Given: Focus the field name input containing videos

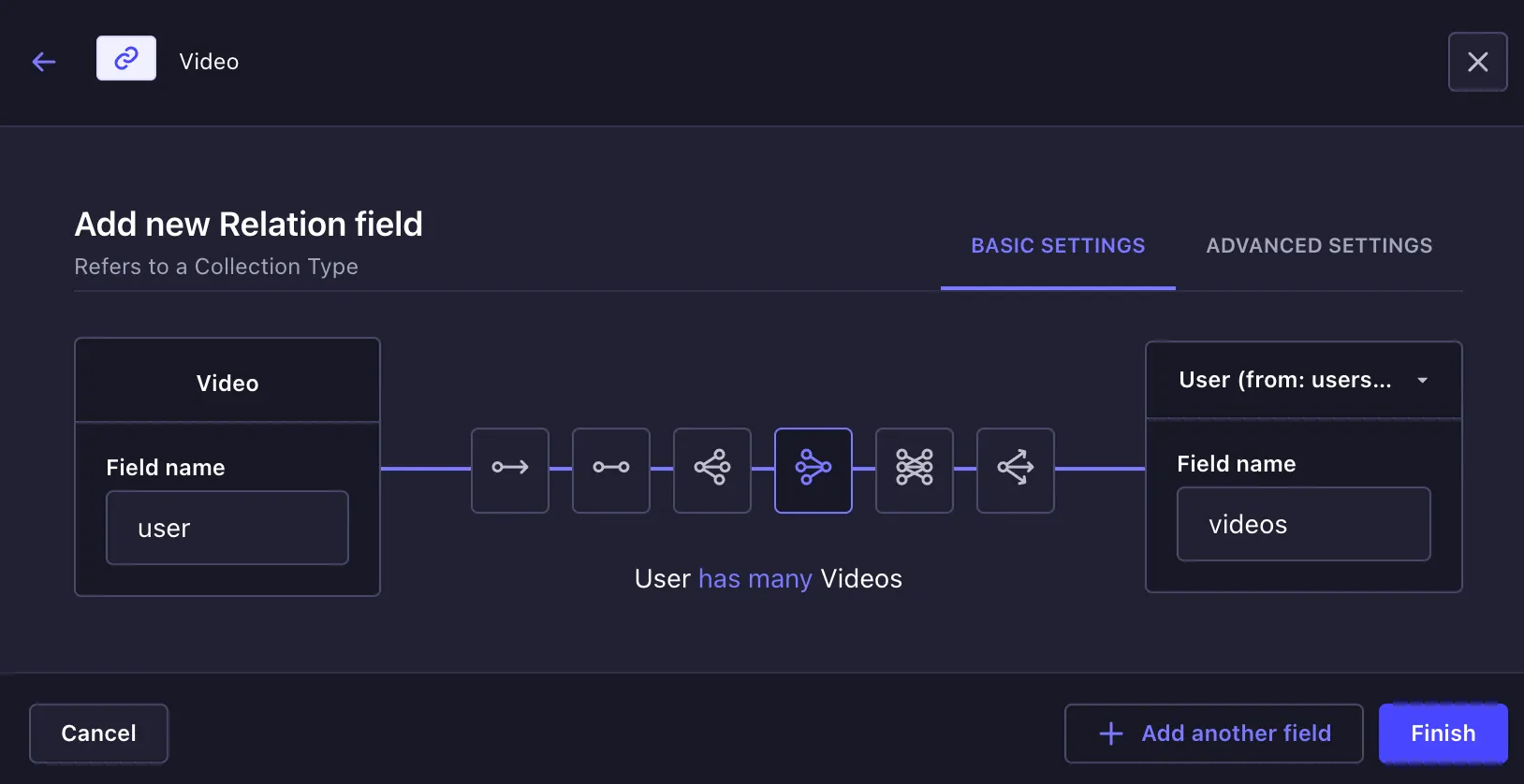Looking at the screenshot, I should pos(1303,525).
